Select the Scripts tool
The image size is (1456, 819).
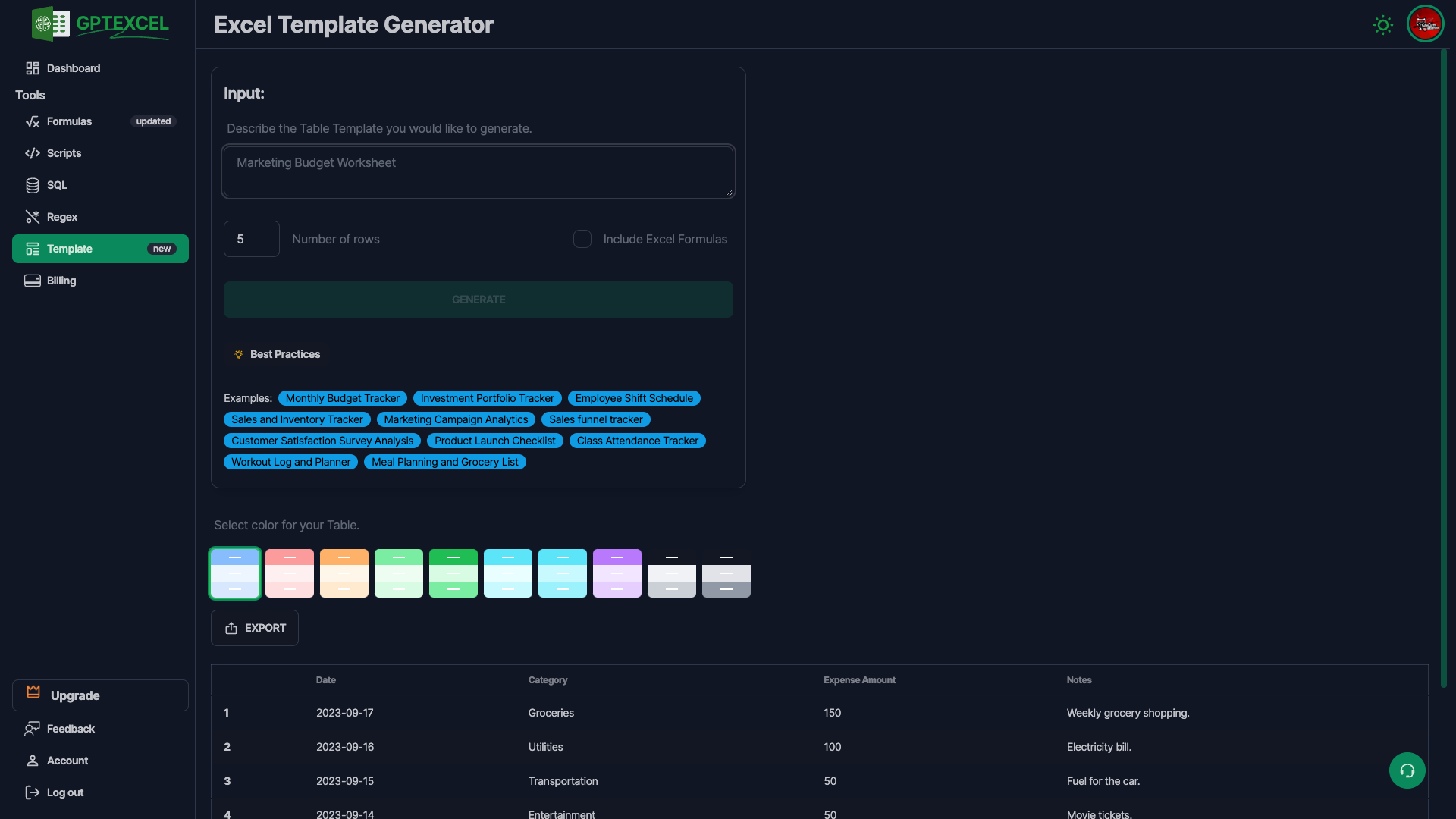click(64, 153)
